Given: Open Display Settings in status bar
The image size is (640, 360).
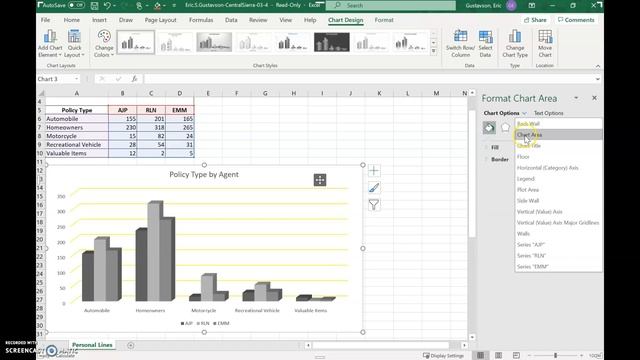Looking at the screenshot, I should pos(443,356).
